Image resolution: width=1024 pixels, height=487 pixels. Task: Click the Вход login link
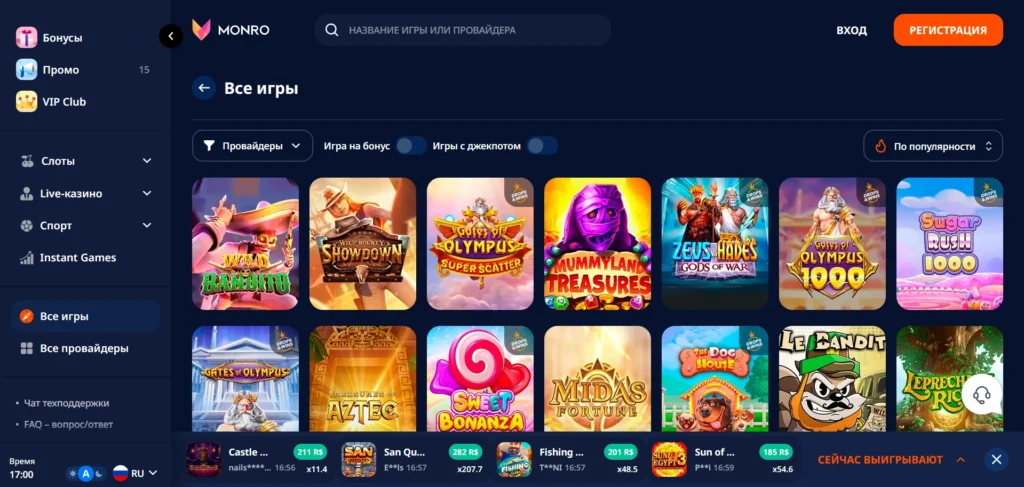[x=852, y=30]
